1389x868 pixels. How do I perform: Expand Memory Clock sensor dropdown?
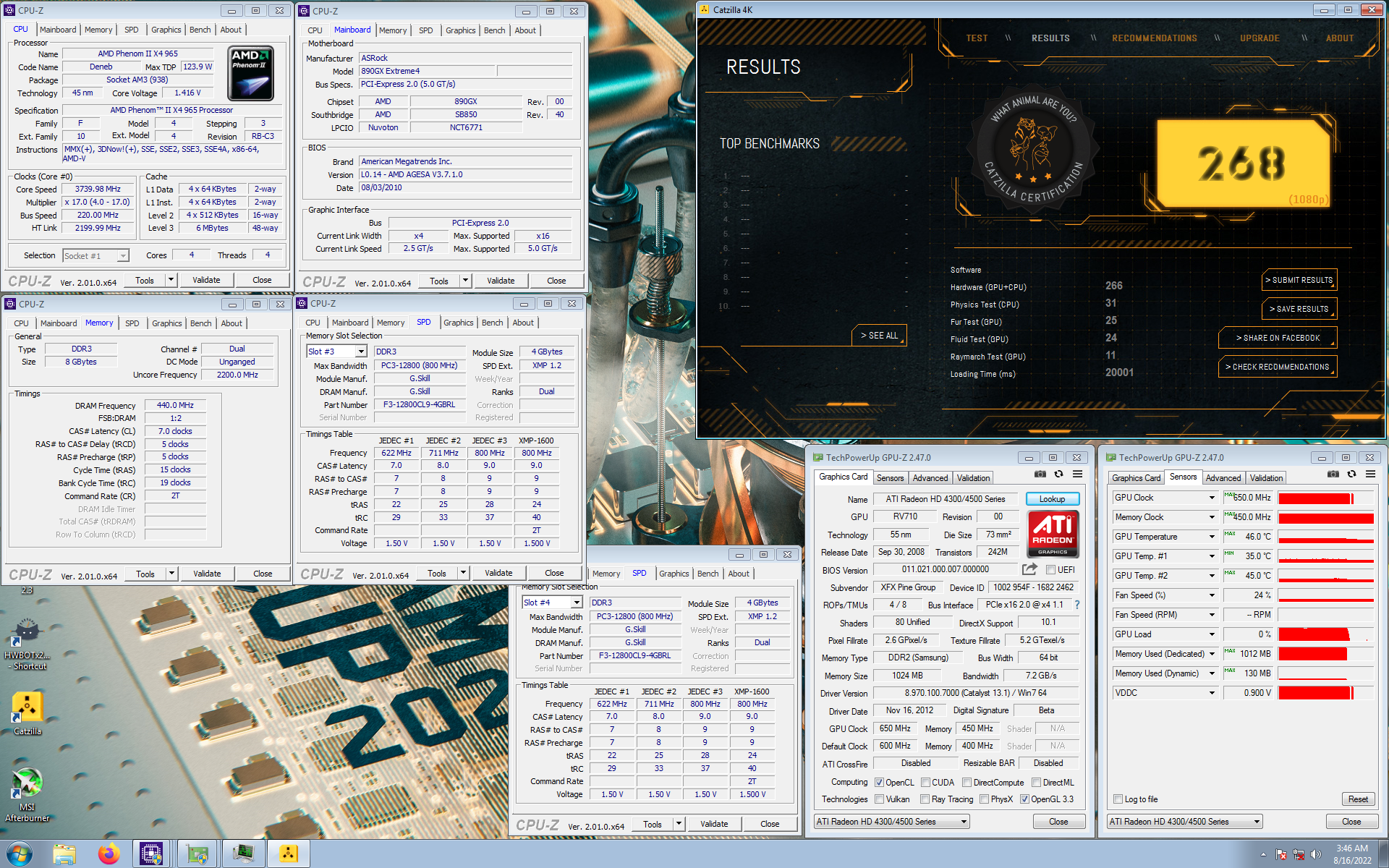[x=1212, y=517]
